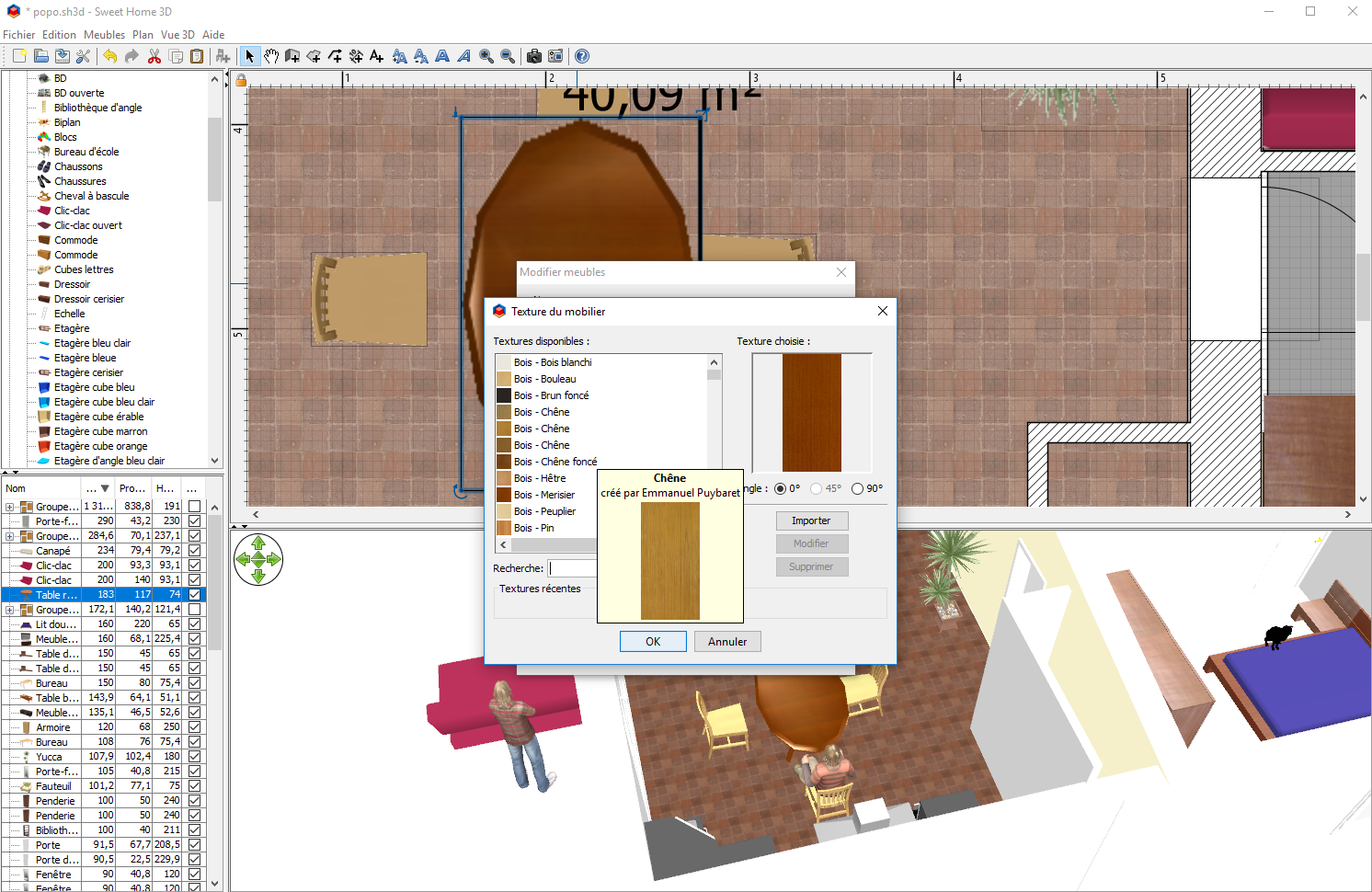Activate the Create dimensions tool
1372x892 pixels.
coord(356,56)
